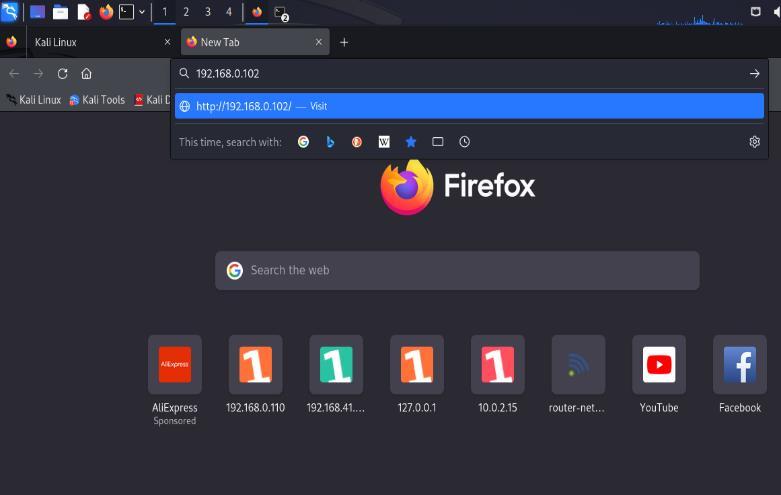Search this time with Wikipedia
The height and width of the screenshot is (495, 781).
[384, 142]
